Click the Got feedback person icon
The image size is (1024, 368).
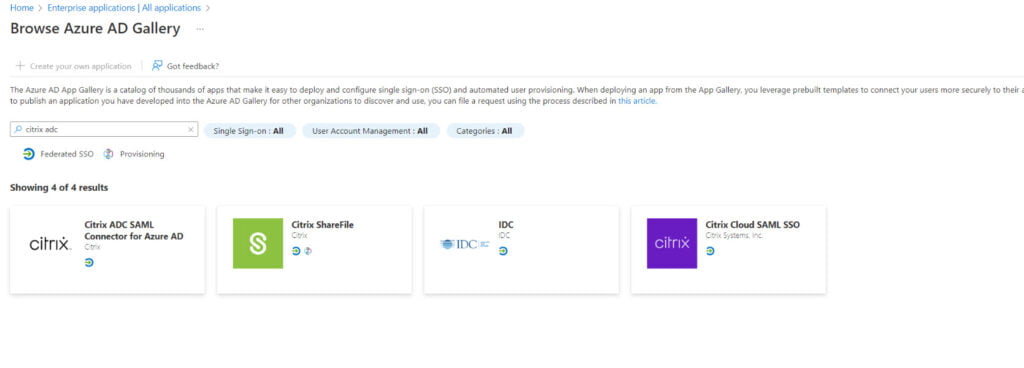157,66
